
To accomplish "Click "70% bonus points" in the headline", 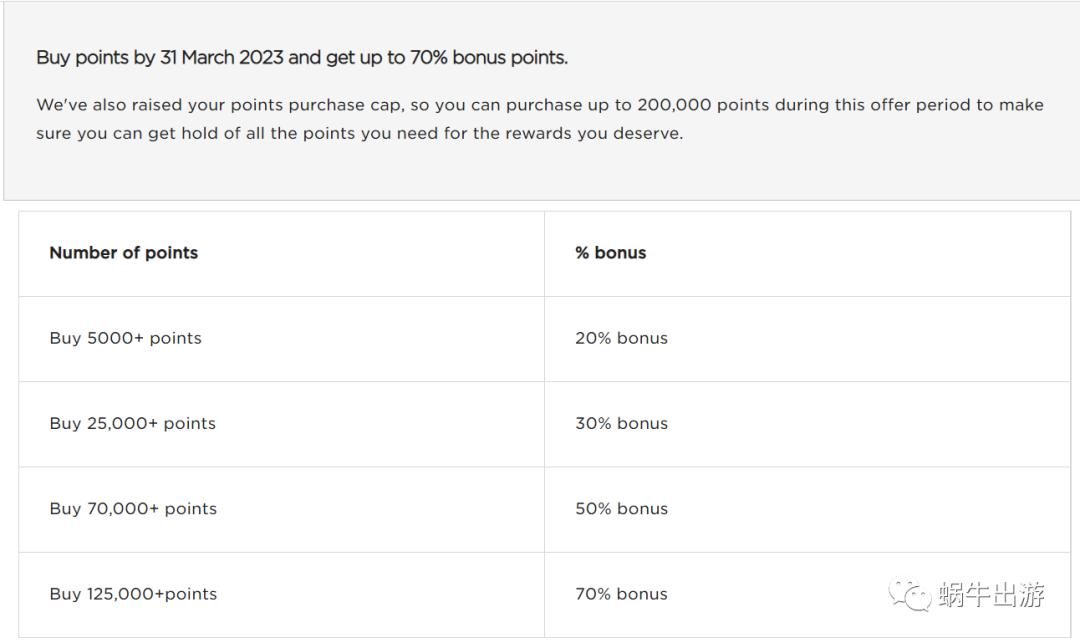I will pyautogui.click(x=488, y=58).
